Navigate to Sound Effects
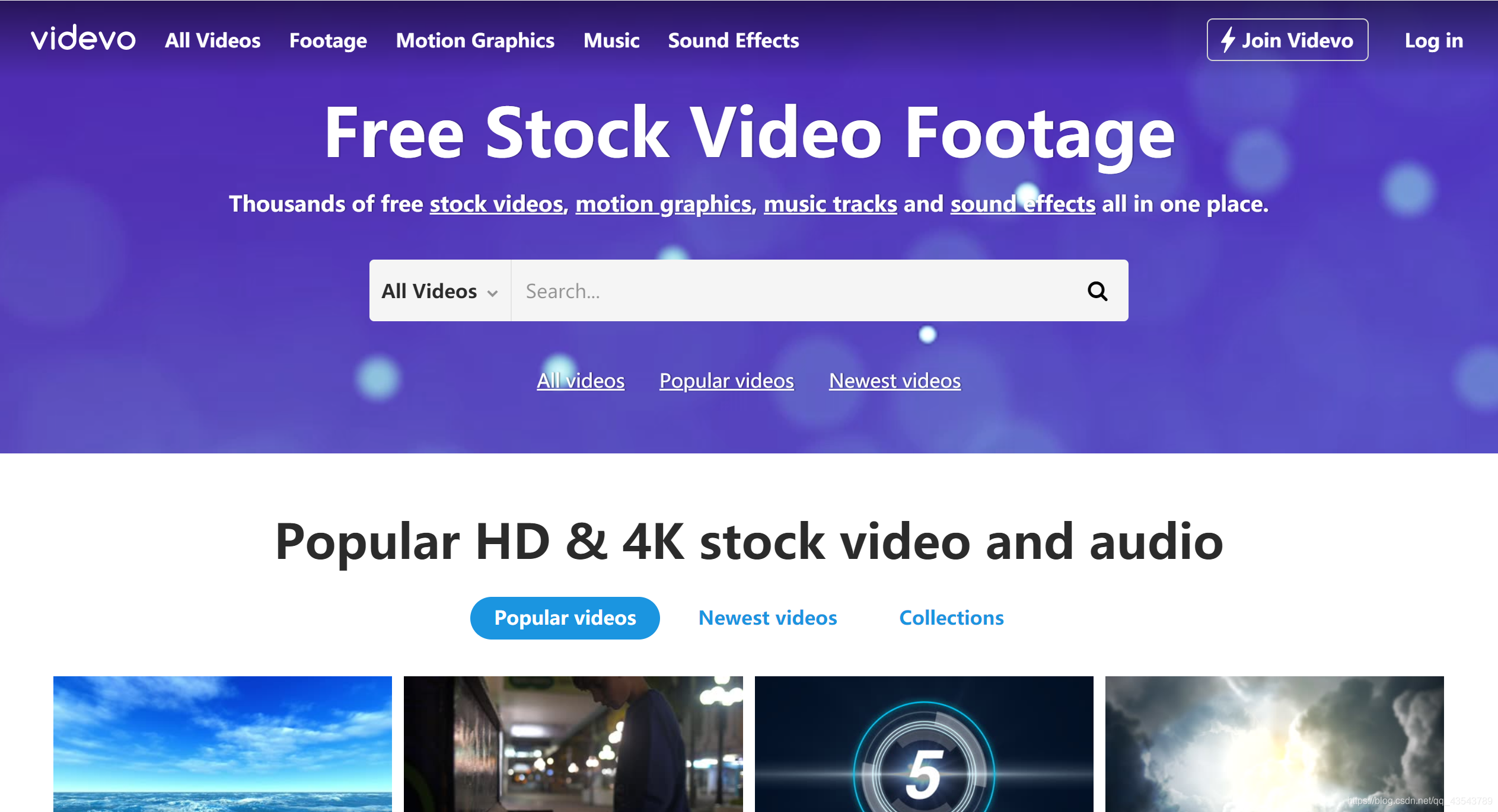 (x=734, y=40)
